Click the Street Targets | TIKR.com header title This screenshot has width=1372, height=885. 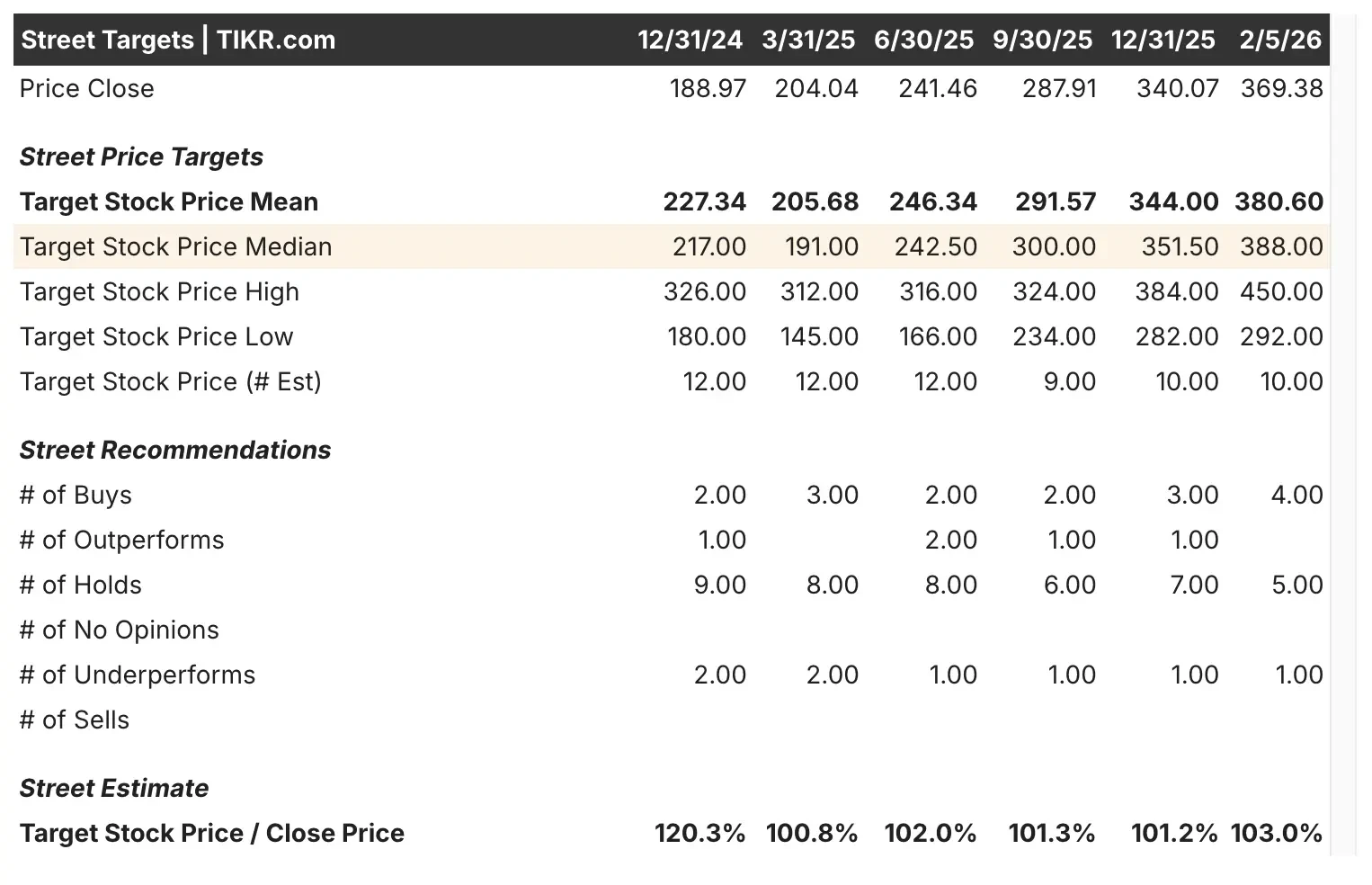click(178, 40)
